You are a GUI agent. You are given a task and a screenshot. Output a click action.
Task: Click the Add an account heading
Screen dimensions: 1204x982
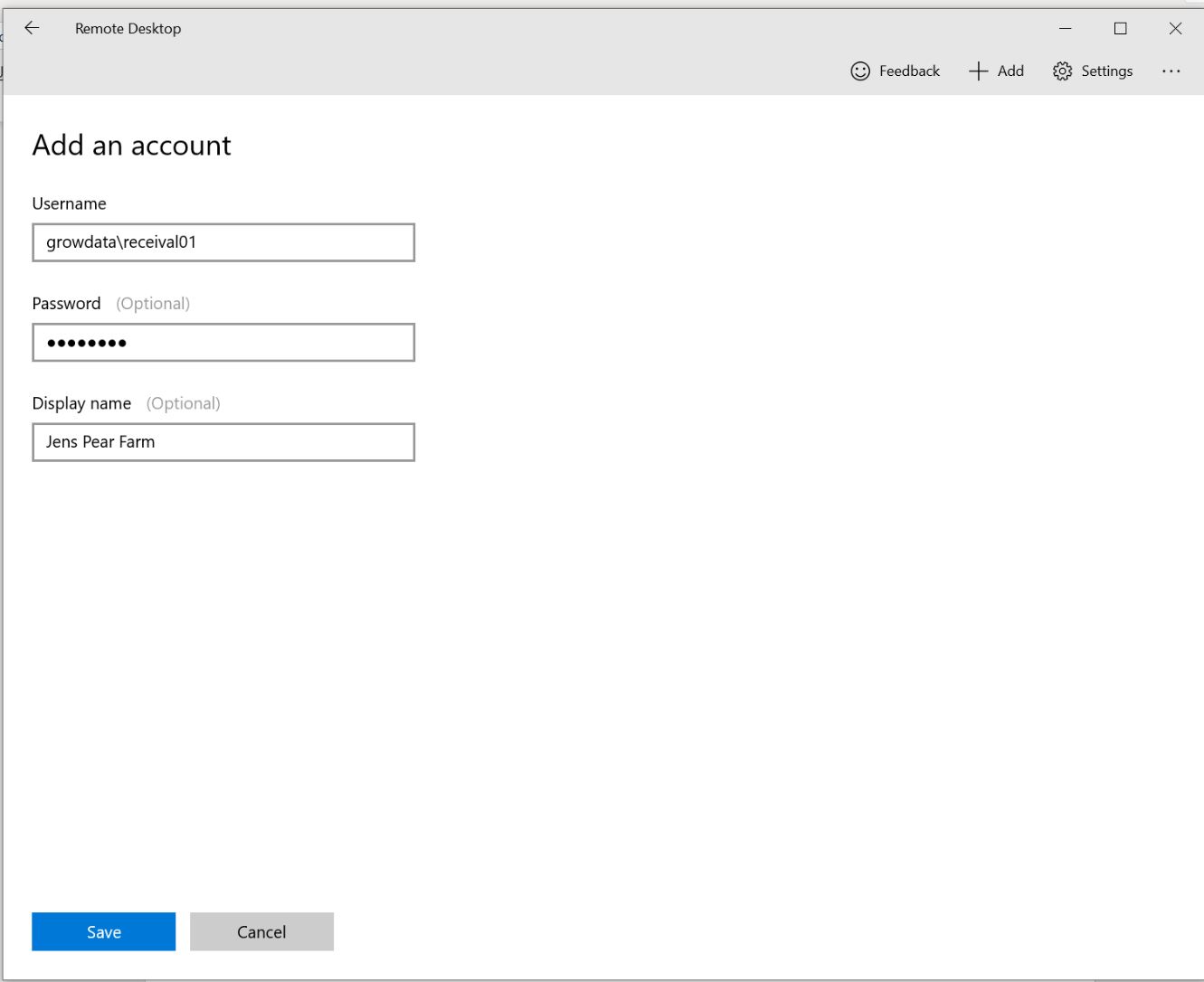click(x=132, y=145)
